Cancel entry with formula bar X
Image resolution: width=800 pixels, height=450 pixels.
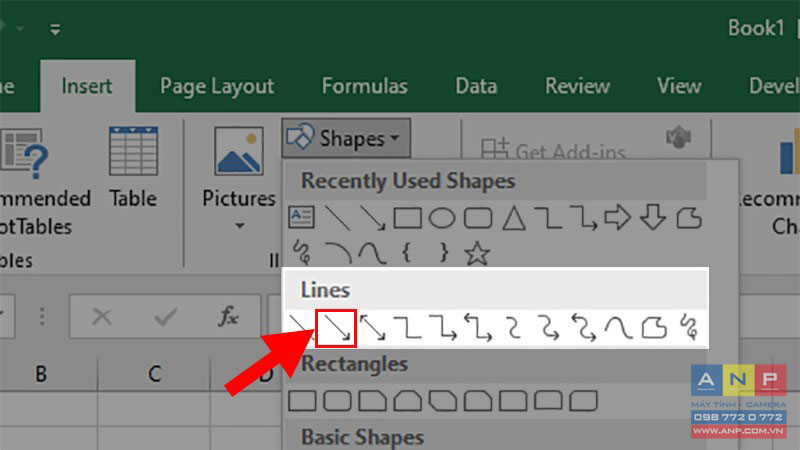[x=102, y=317]
